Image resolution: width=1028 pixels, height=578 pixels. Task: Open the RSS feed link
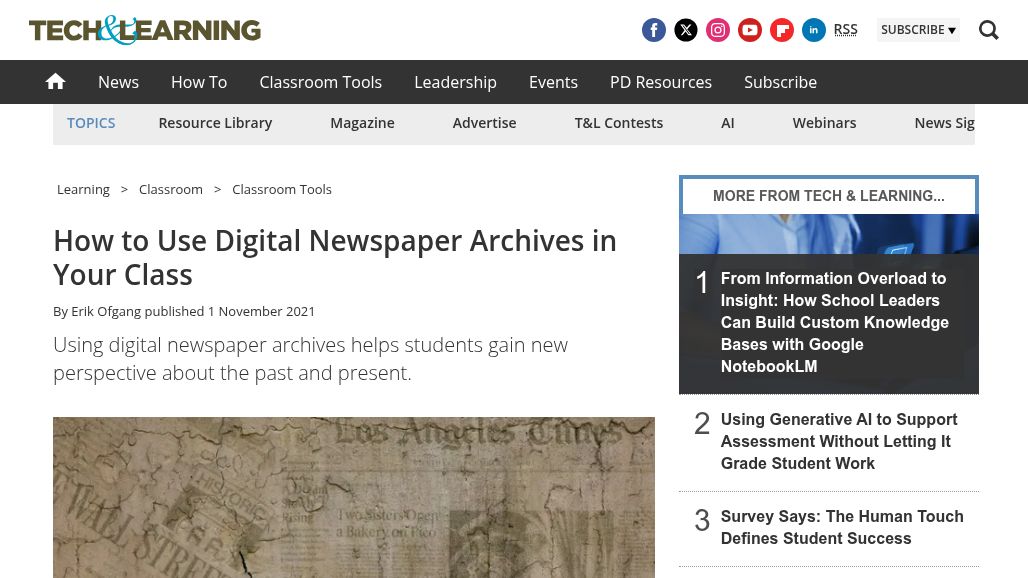(845, 30)
